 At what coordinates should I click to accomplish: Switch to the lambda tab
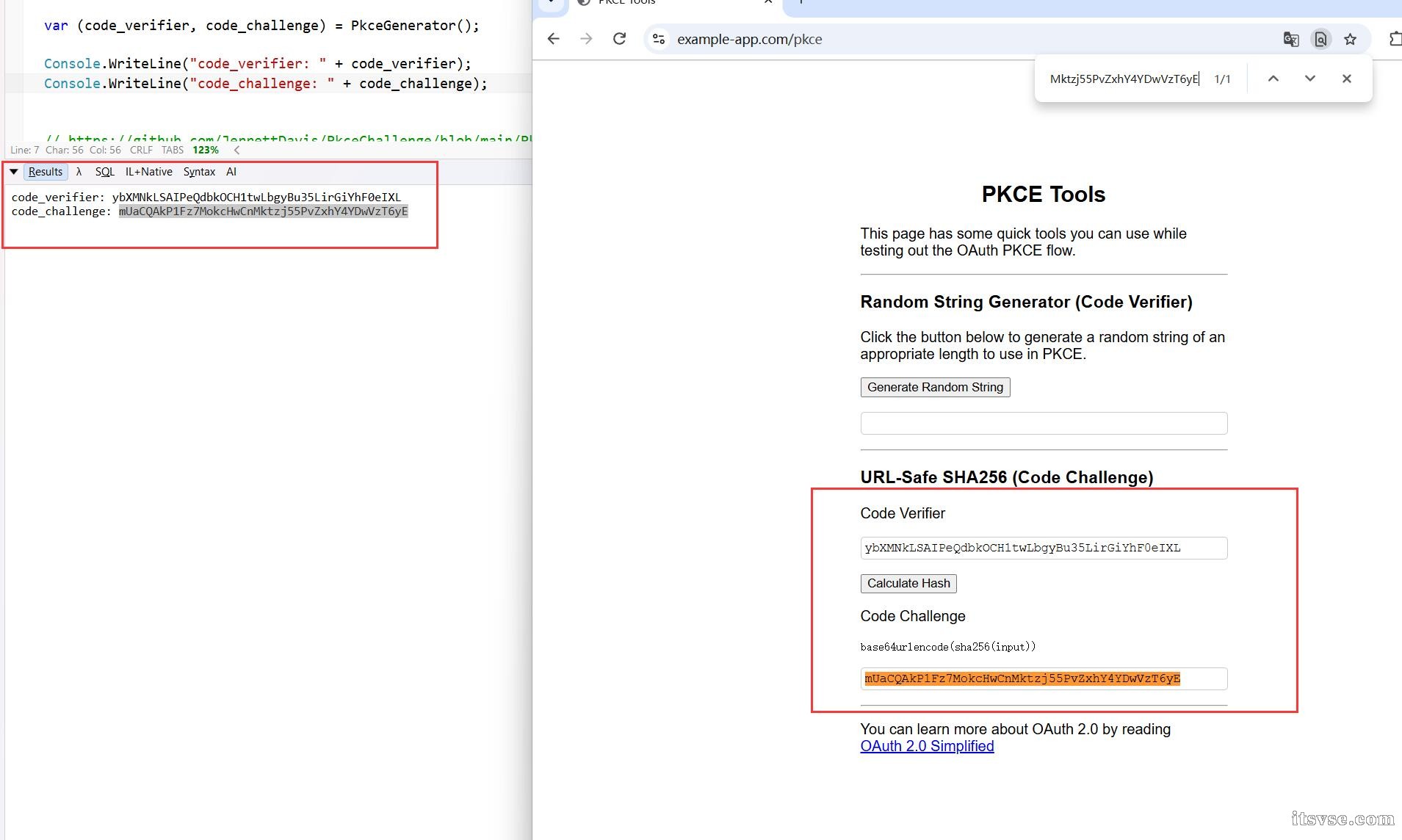coord(79,172)
